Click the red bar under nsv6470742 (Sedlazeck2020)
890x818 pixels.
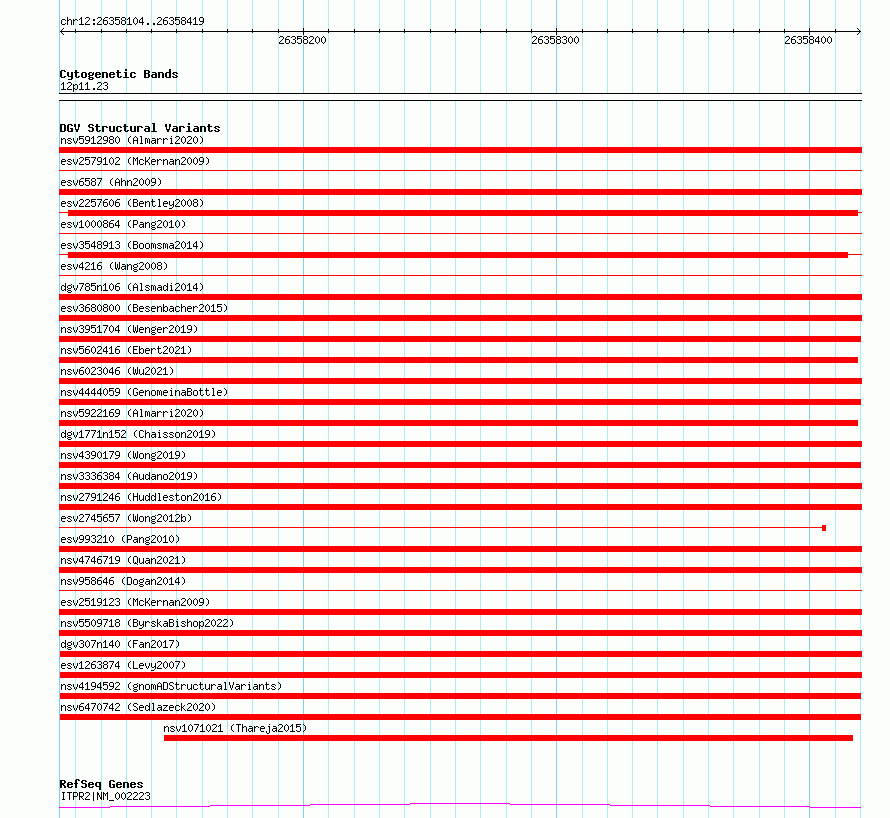[x=460, y=717]
